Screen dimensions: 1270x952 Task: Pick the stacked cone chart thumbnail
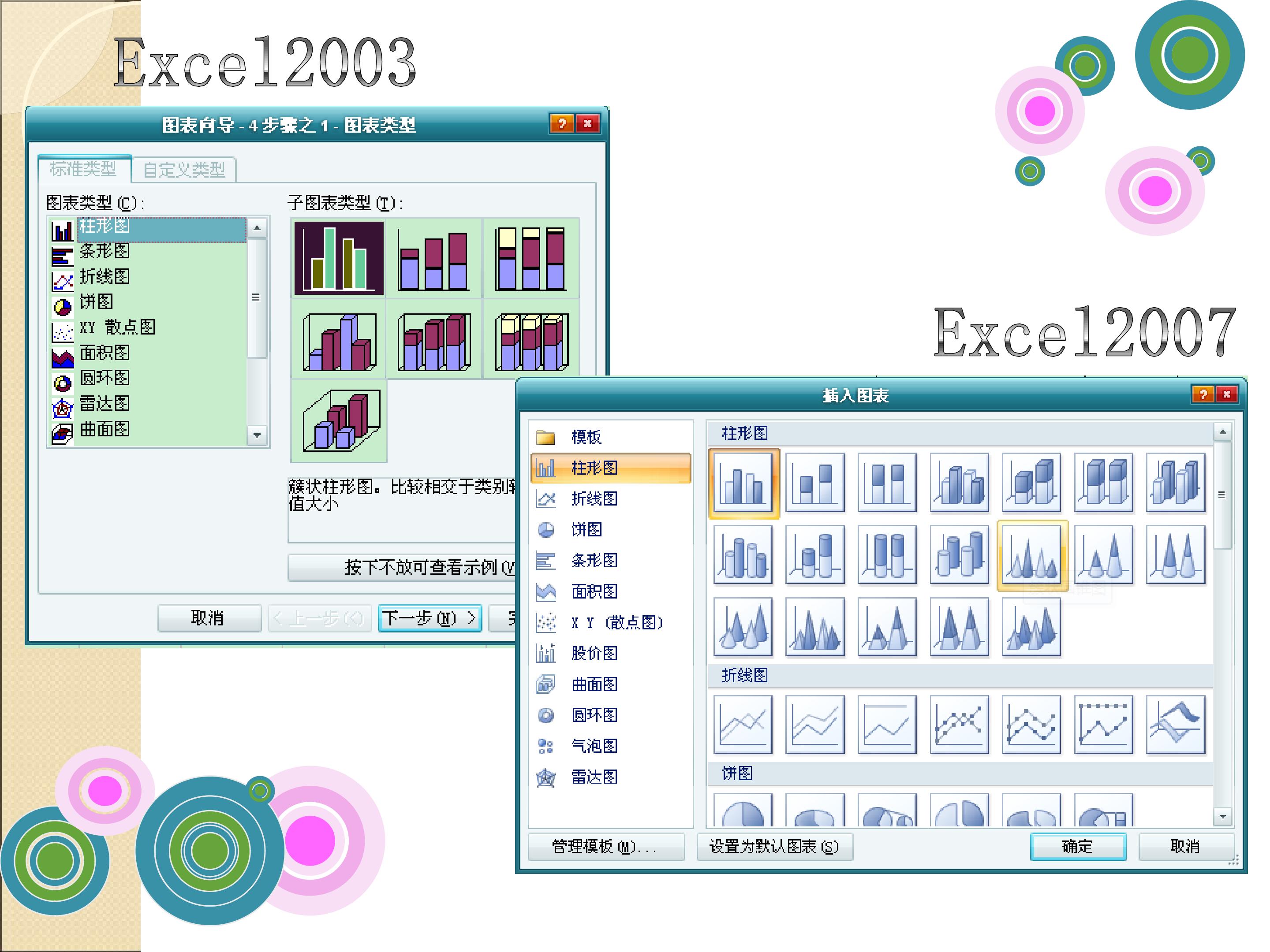[1103, 555]
